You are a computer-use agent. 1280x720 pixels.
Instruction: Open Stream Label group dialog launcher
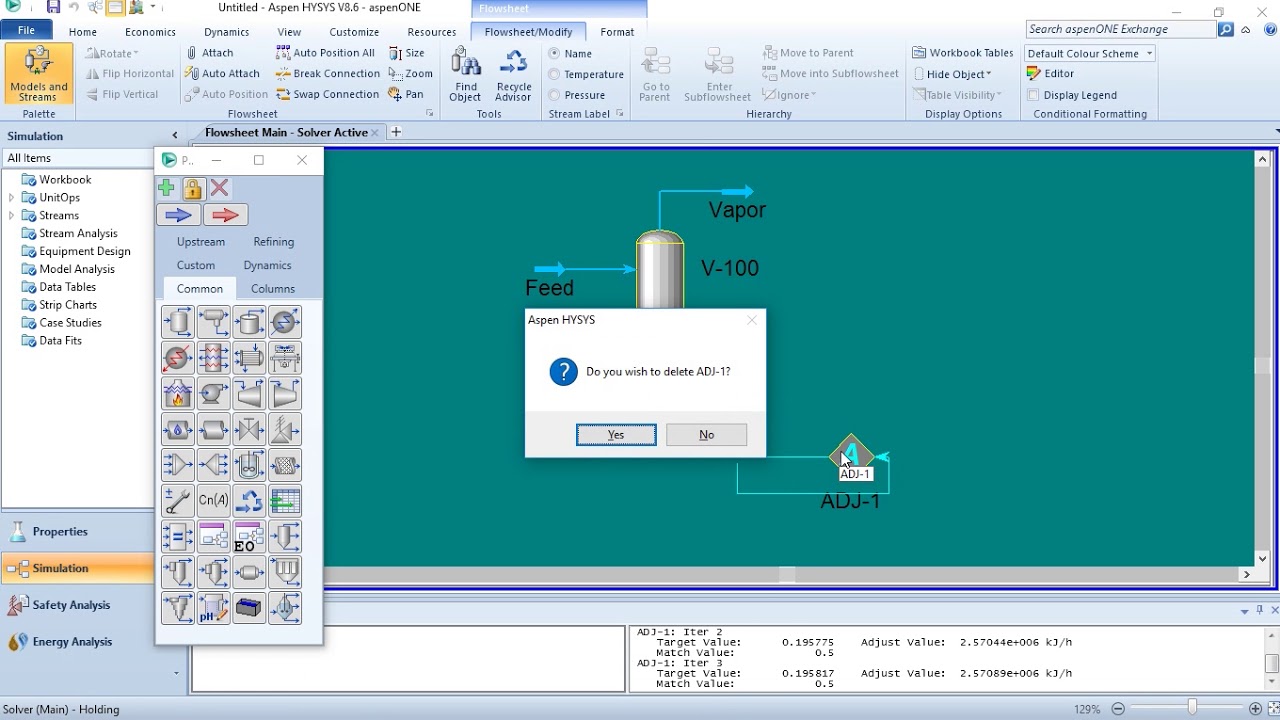click(x=620, y=114)
